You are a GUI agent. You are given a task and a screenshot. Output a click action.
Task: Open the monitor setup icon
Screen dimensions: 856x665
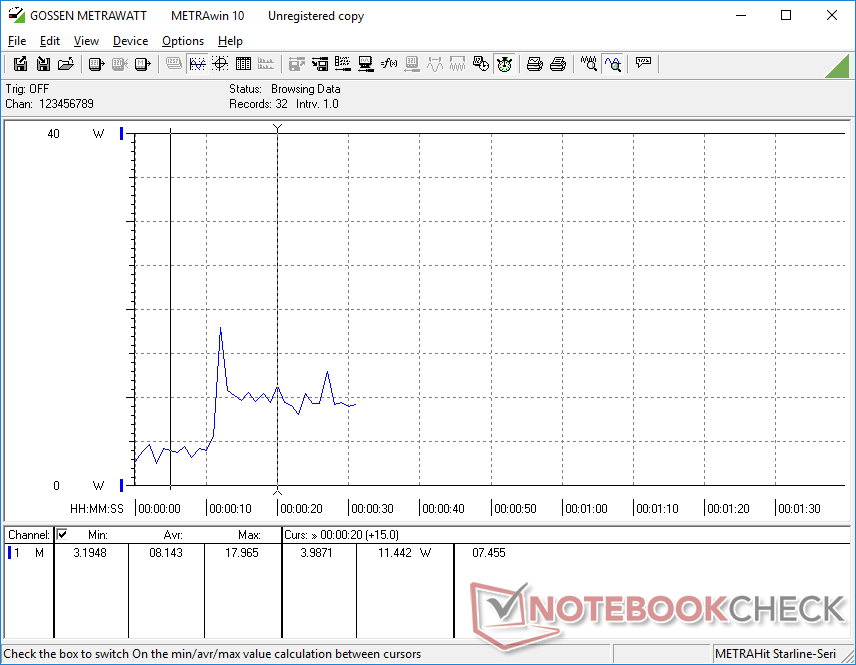[366, 64]
